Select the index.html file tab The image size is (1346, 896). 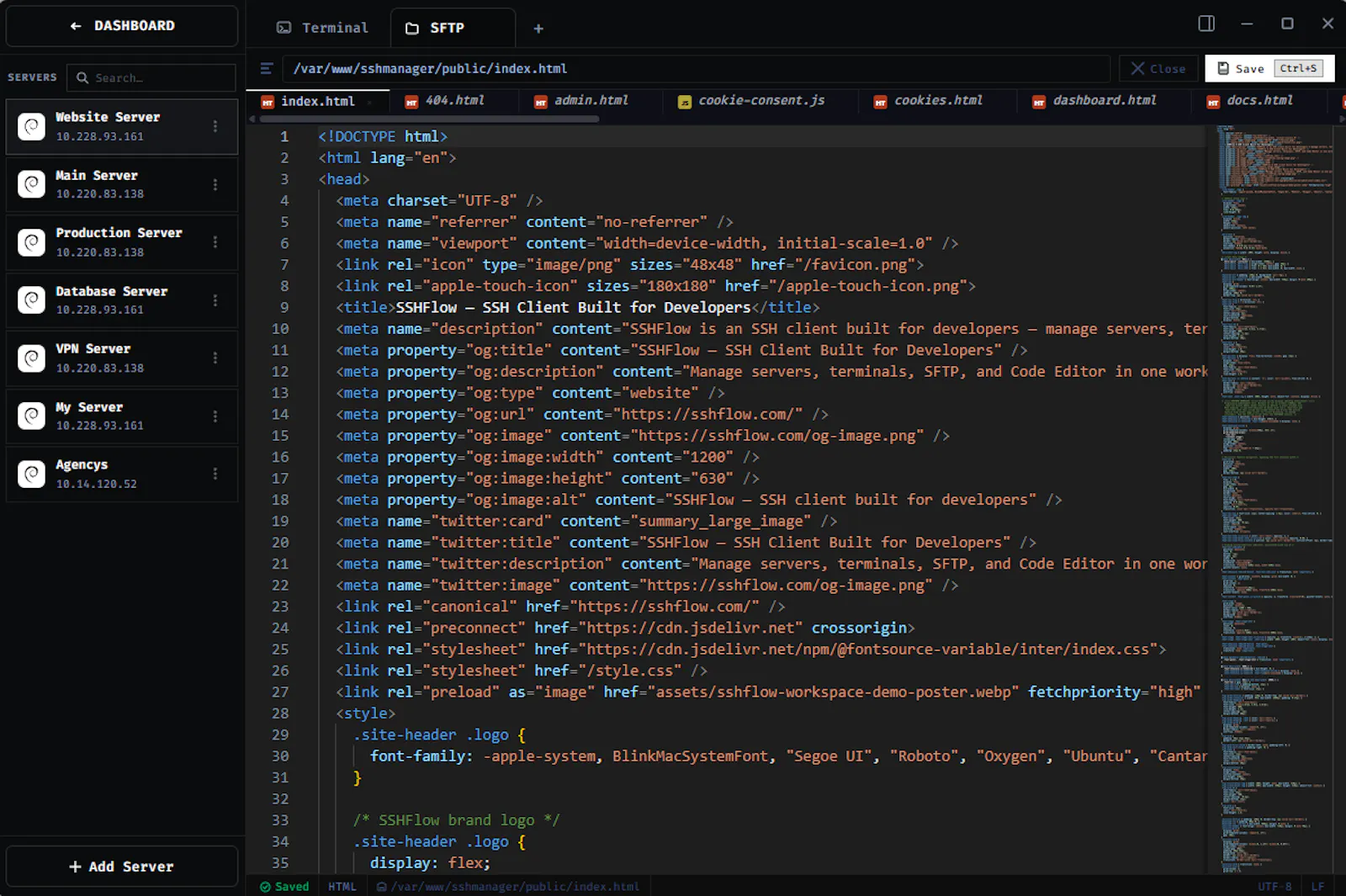(318, 101)
